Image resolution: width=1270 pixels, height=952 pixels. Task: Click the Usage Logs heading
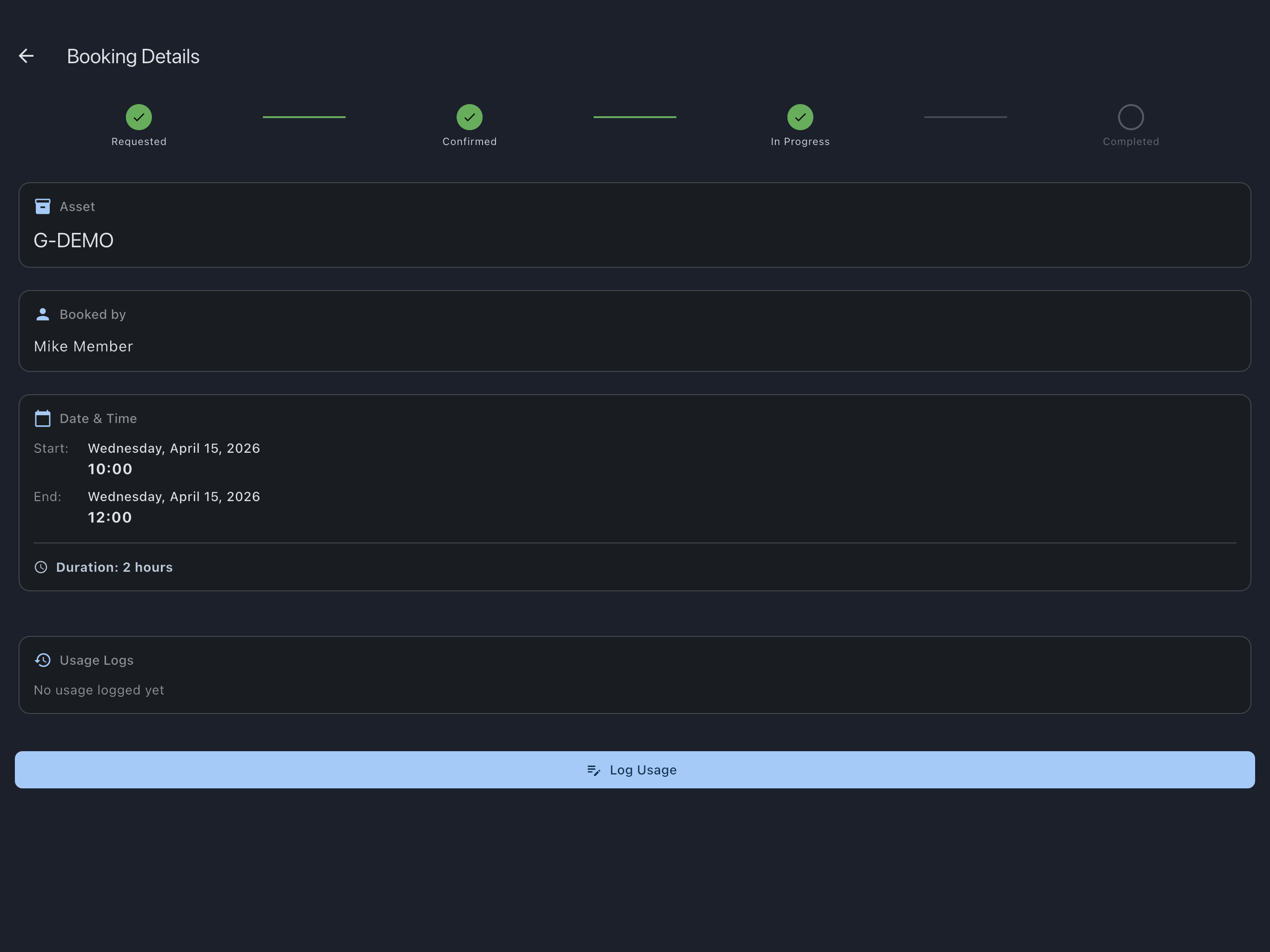96,661
